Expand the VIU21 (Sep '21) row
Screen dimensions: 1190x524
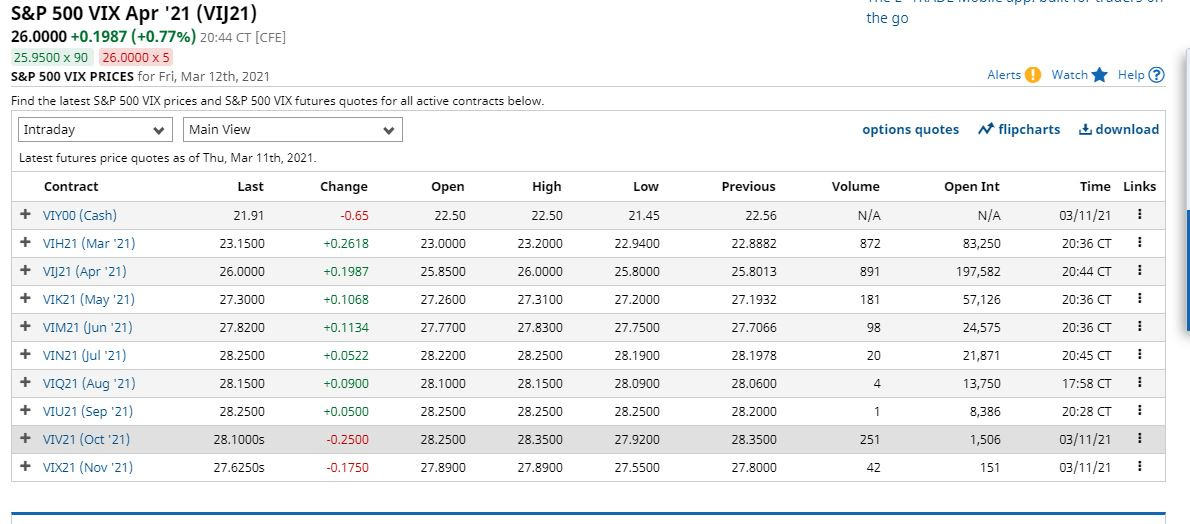26,411
